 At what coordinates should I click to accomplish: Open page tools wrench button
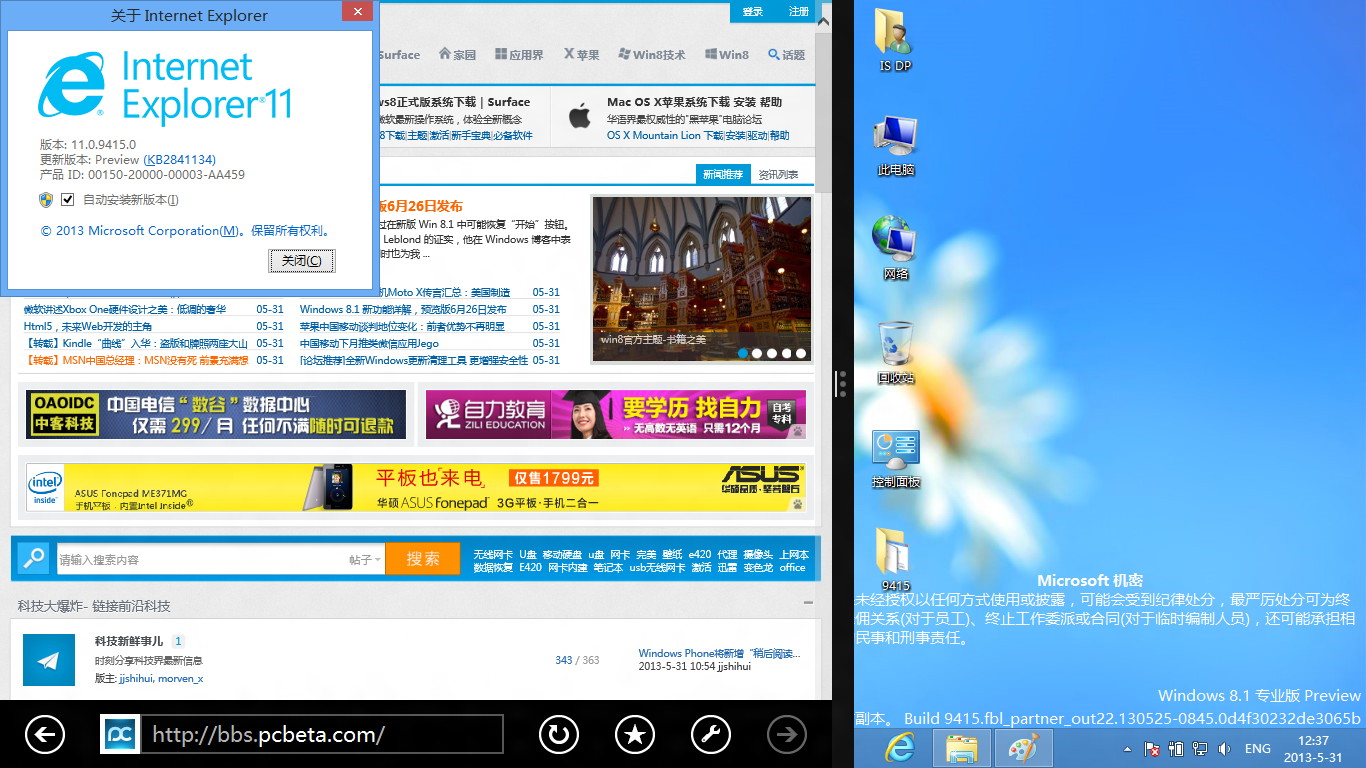711,735
